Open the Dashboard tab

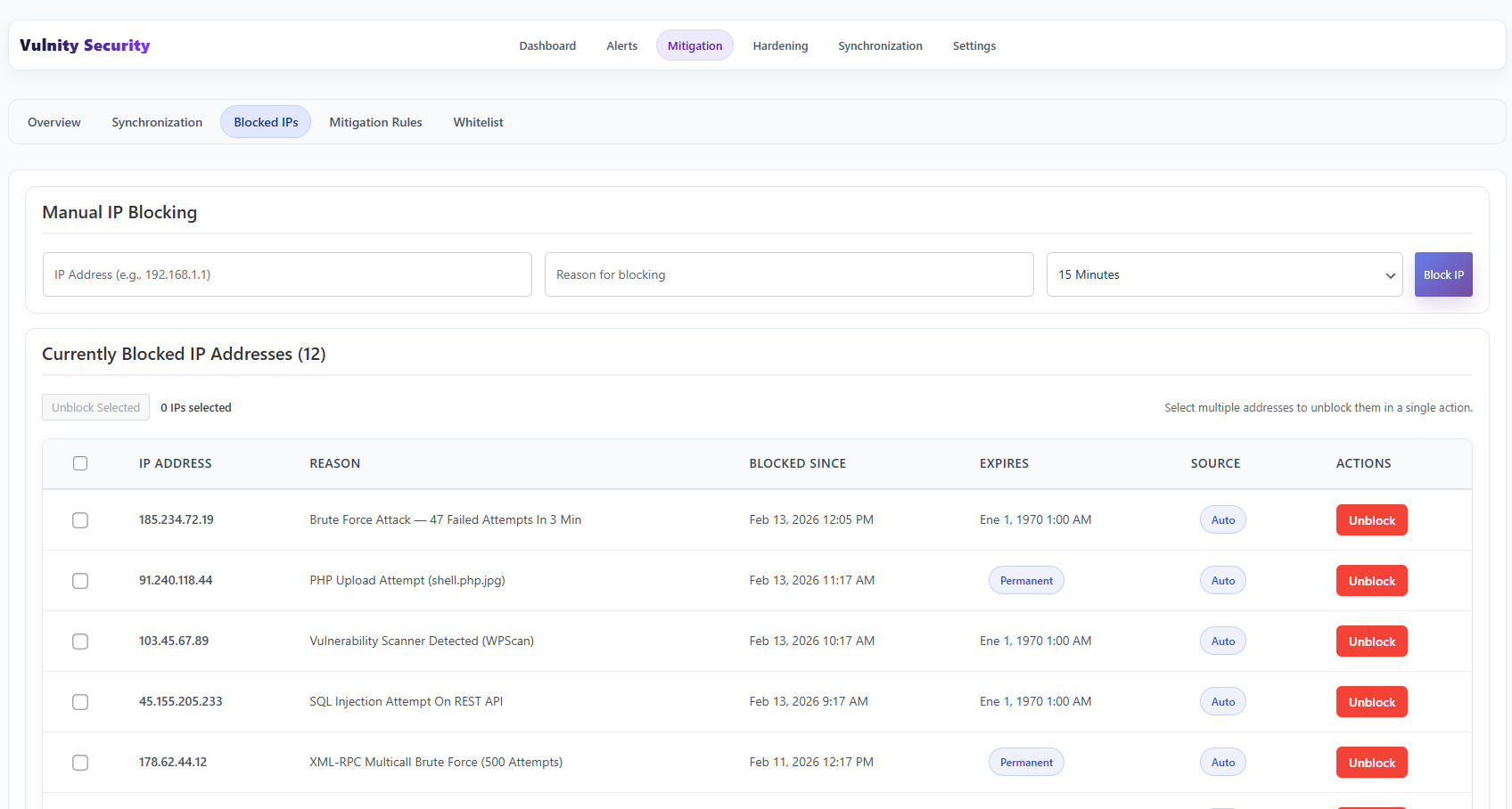coord(547,45)
